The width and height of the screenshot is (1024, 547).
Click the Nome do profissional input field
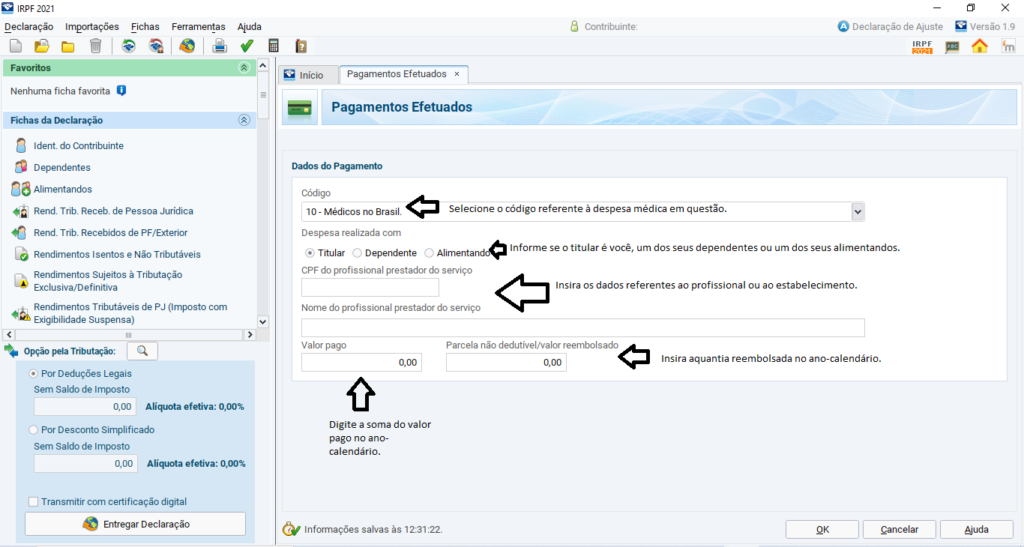click(x=583, y=328)
